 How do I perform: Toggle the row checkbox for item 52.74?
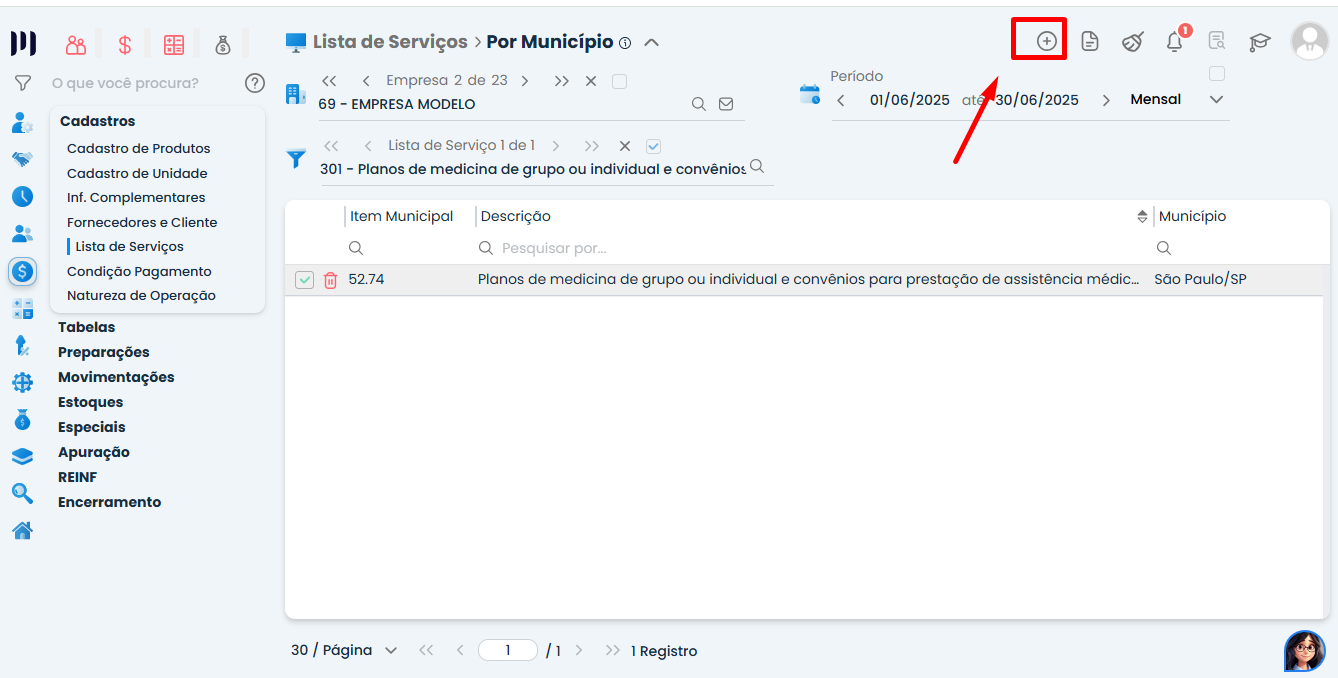point(305,280)
